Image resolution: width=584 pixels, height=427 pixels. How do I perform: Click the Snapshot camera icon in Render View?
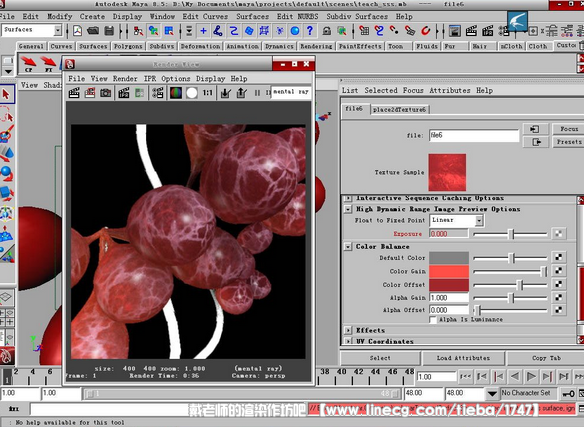105,93
